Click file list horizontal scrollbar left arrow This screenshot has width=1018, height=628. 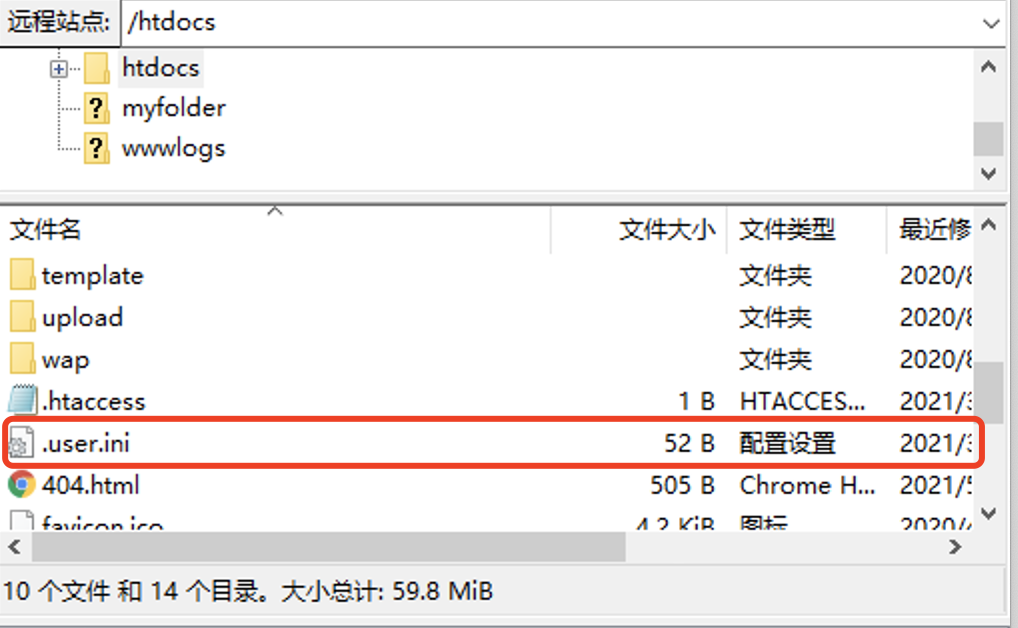15,547
